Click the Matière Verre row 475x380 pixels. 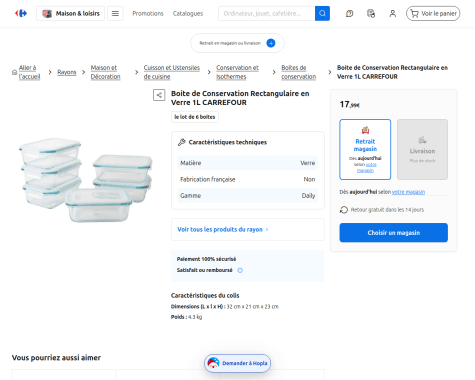[247, 163]
